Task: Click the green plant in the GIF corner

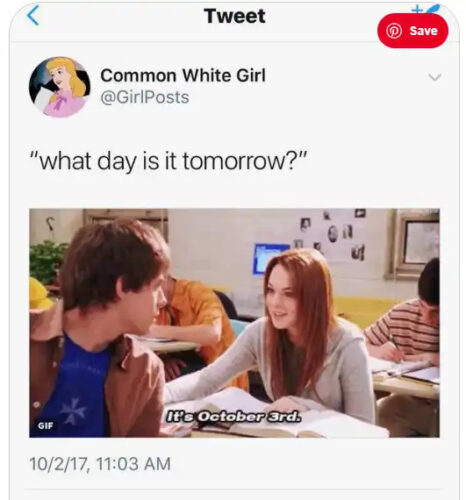Action: (x=47, y=262)
